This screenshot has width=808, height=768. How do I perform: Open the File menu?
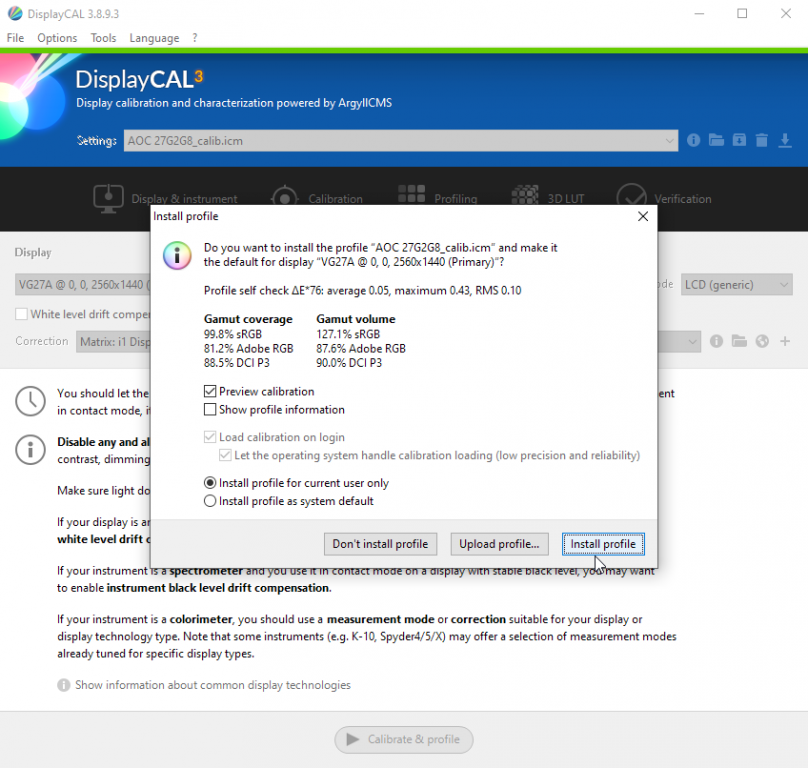(15, 38)
